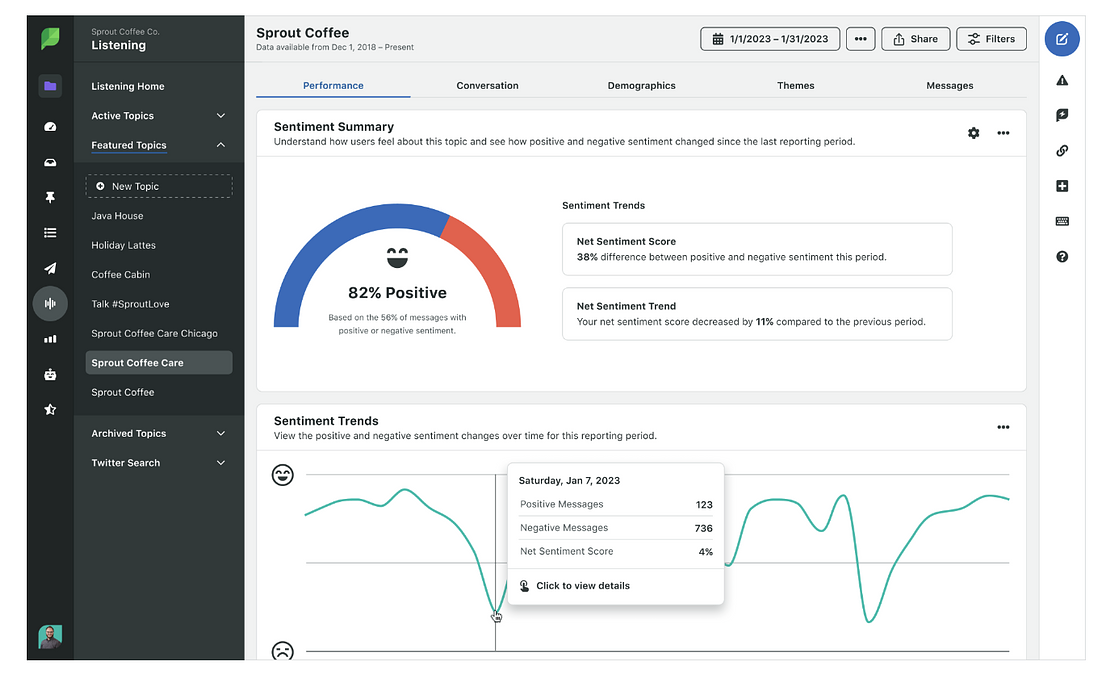Click the pin icon in sidebar

coord(50,197)
